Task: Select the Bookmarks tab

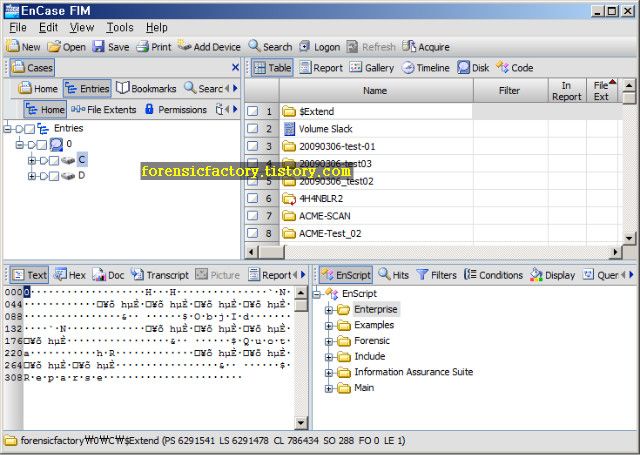Action: click(x=146, y=88)
